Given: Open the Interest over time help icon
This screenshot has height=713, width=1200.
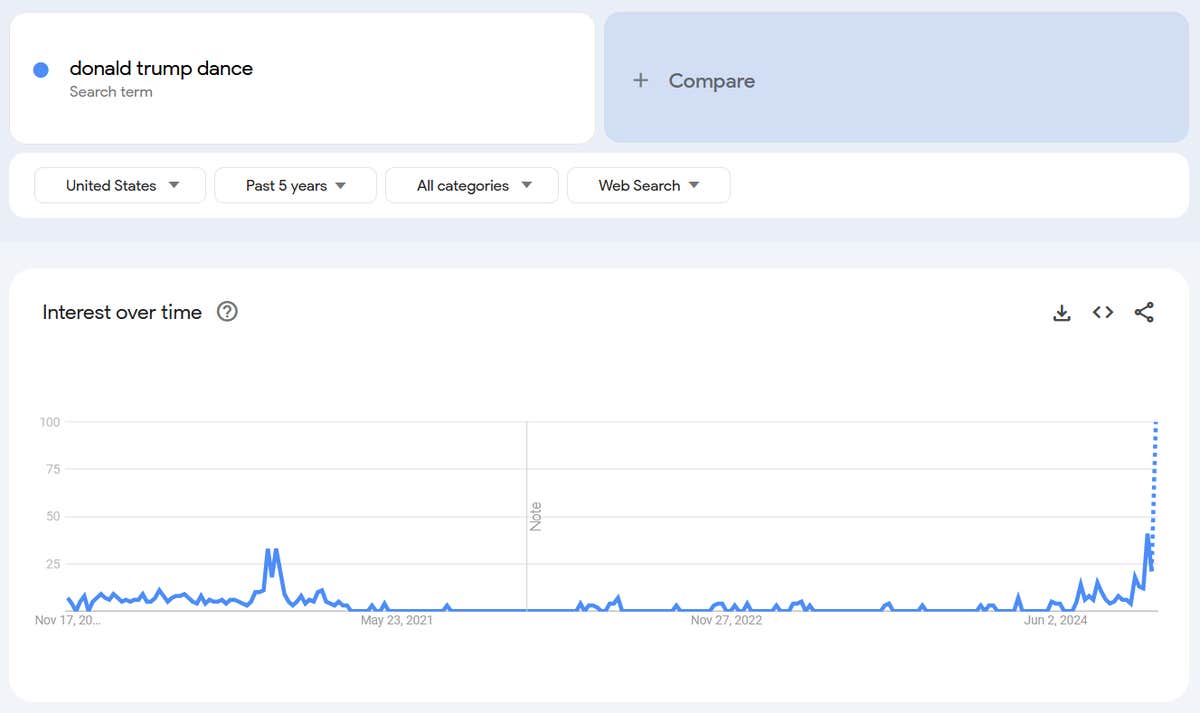Looking at the screenshot, I should tap(227, 312).
